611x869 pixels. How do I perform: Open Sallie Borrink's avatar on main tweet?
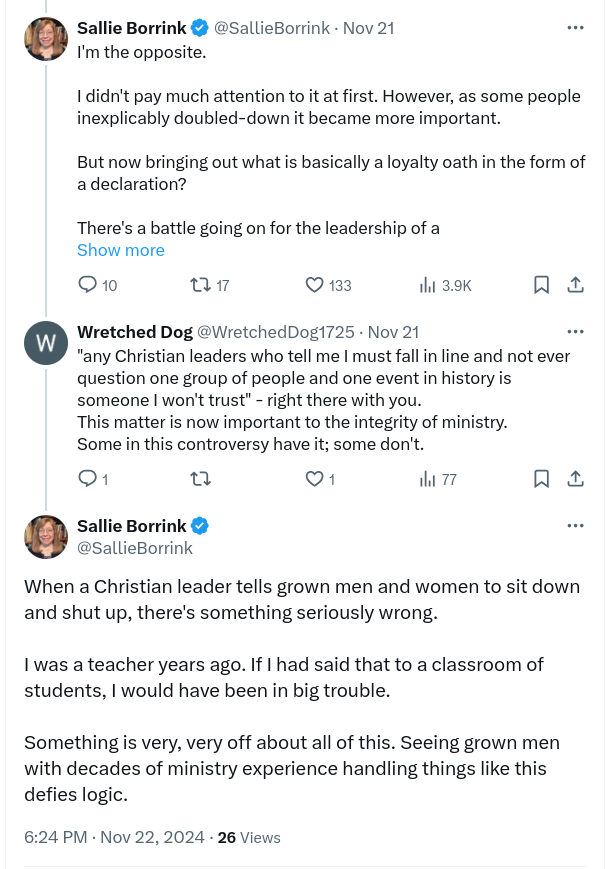pyautogui.click(x=46, y=537)
